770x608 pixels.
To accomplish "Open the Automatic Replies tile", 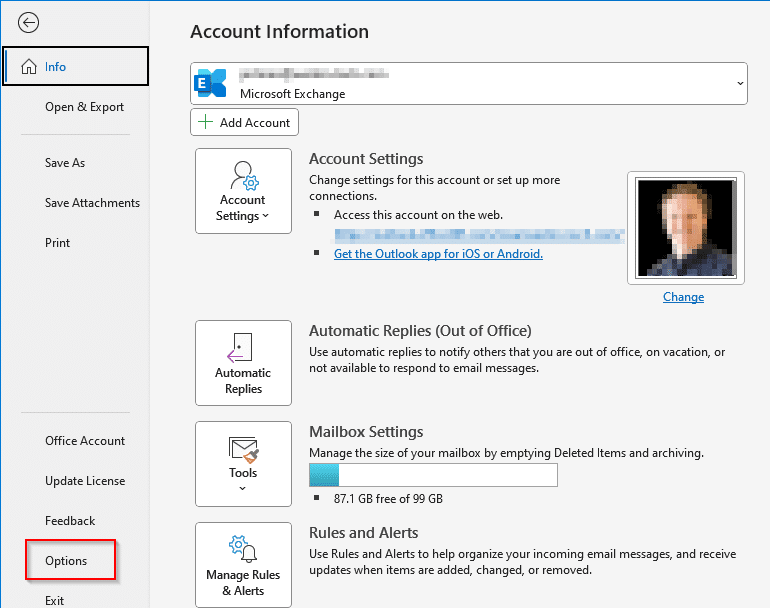I will pyautogui.click(x=244, y=363).
